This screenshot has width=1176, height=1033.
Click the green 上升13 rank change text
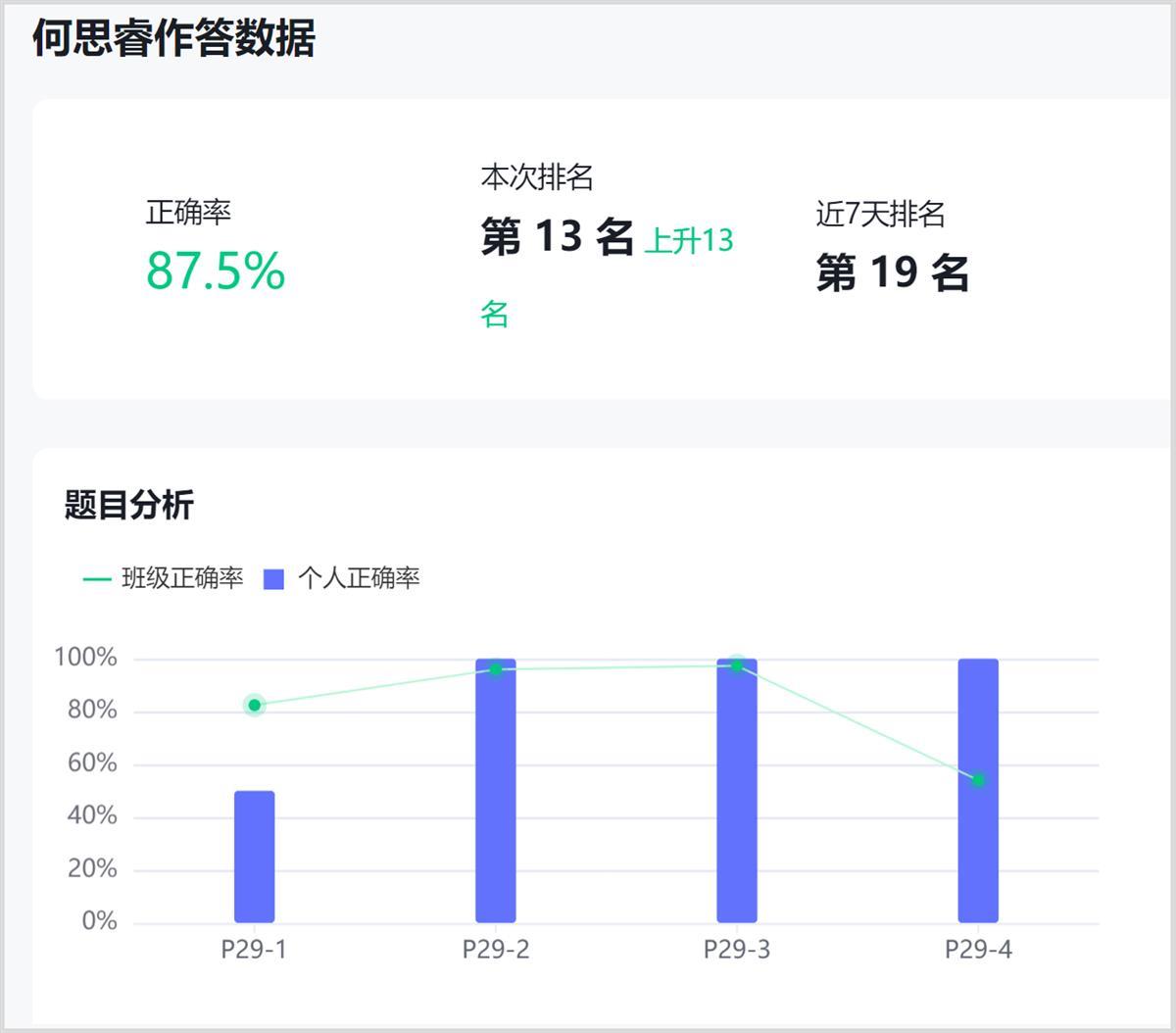pyautogui.click(x=689, y=240)
